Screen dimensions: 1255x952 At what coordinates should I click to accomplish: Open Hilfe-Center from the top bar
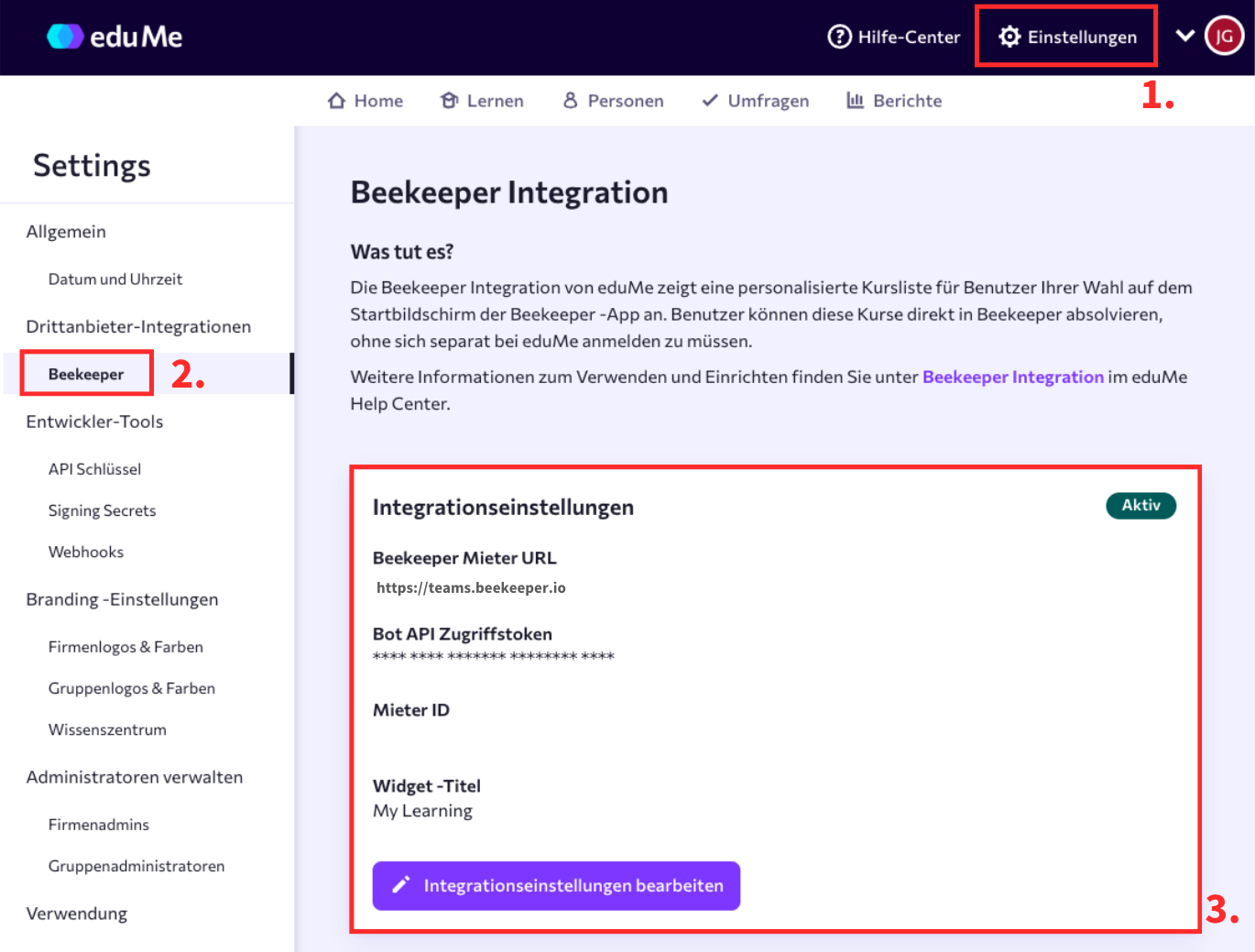894,37
